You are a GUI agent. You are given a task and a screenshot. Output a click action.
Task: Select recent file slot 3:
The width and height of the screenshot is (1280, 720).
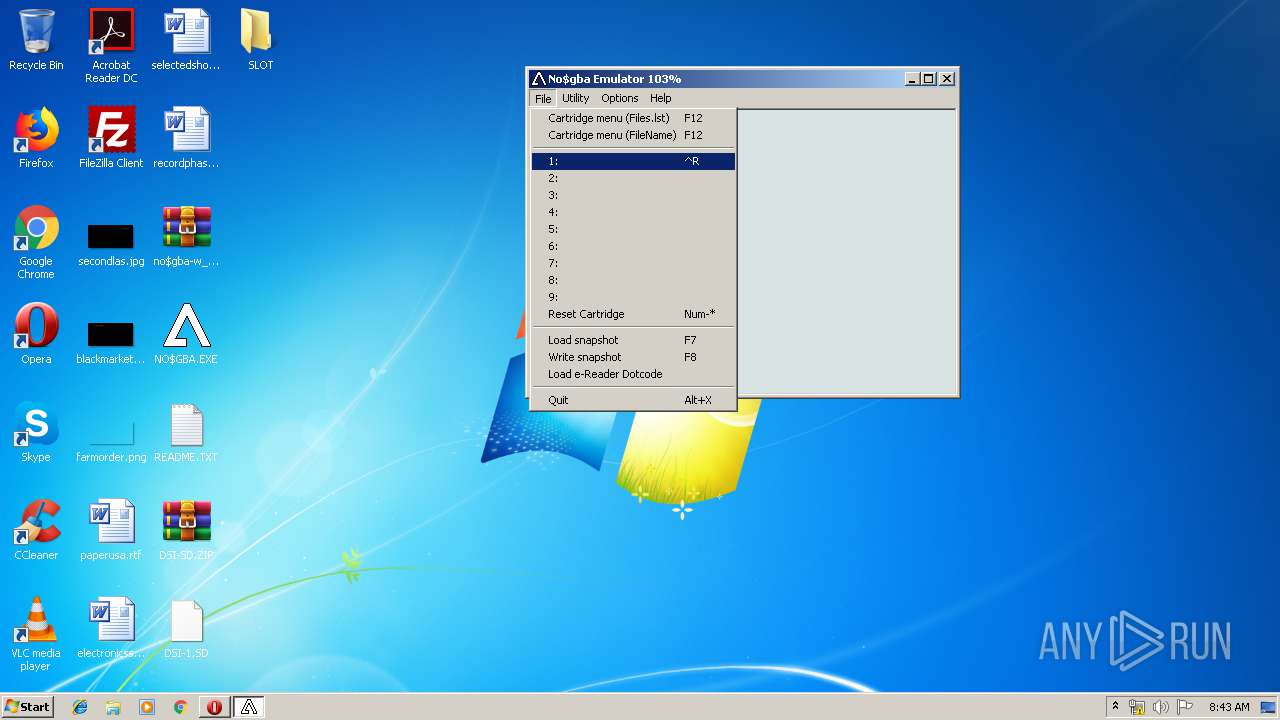click(633, 195)
